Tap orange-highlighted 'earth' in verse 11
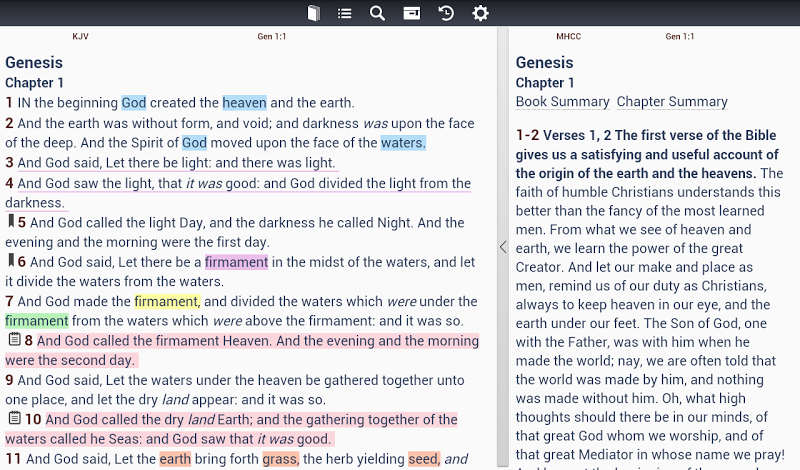 click(175, 459)
